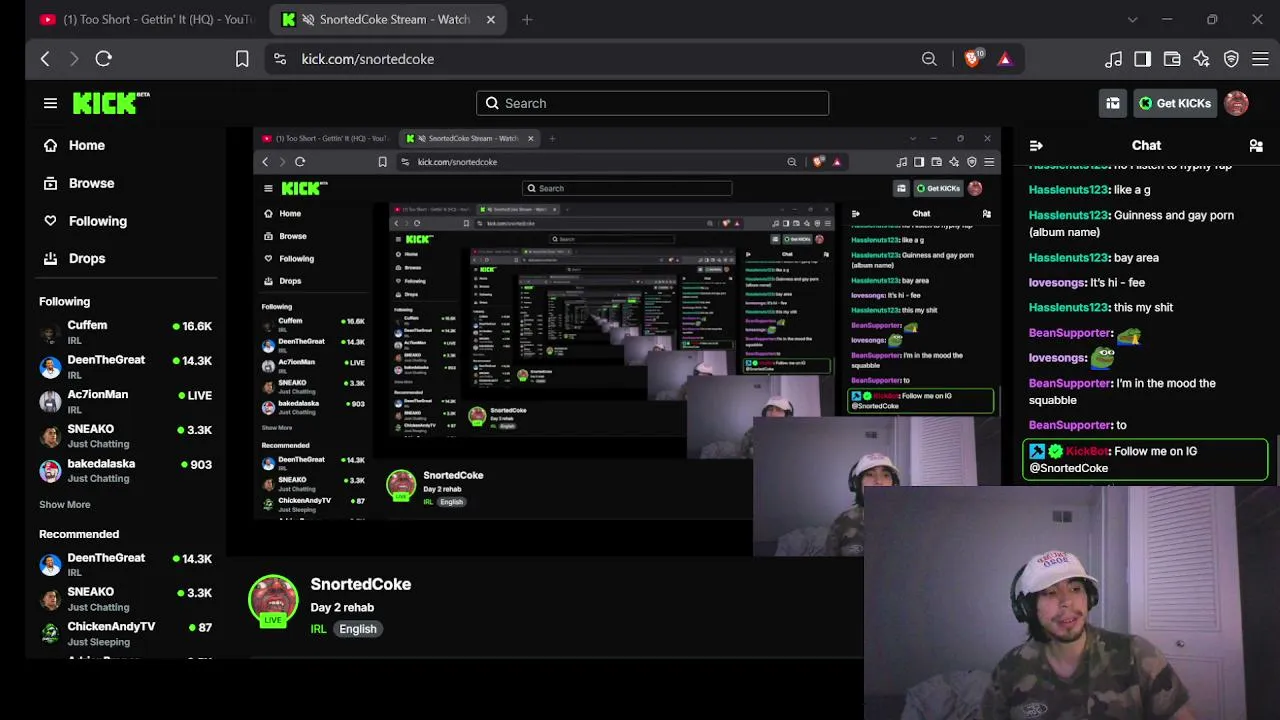Close the SnortedCoke Stream tab
This screenshot has height=720, width=1280.
pos(490,19)
